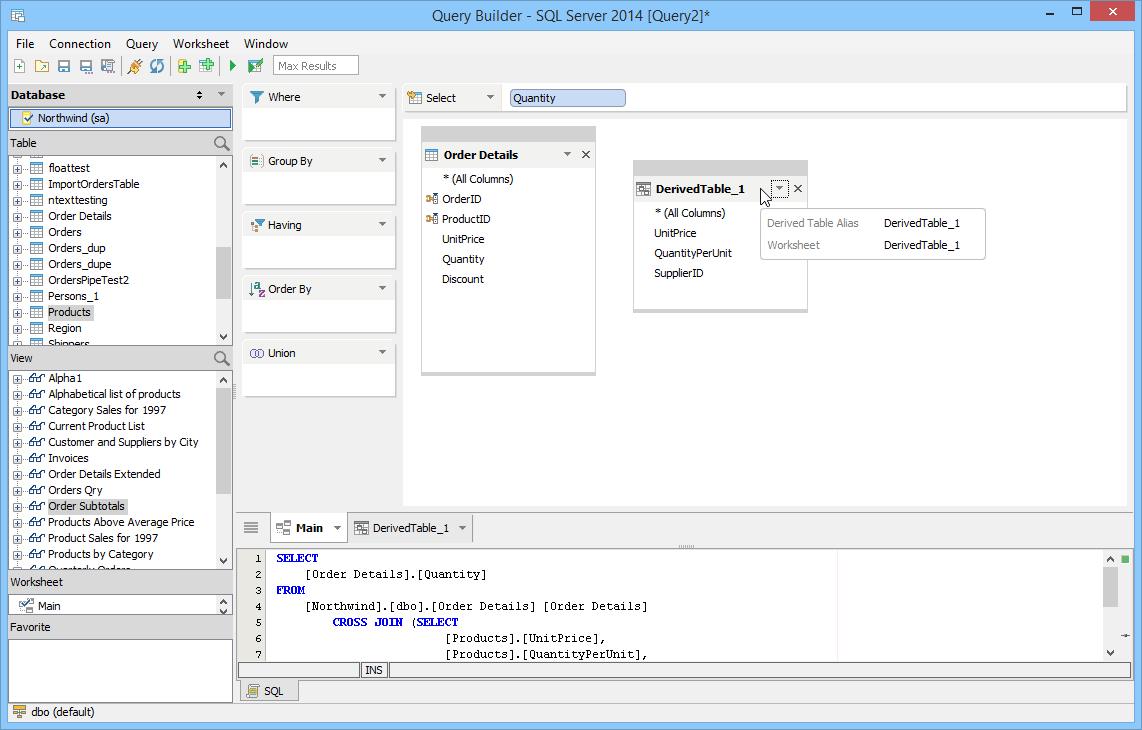1142x730 pixels.
Task: Open the Order Details table dropdown arrow
Action: point(567,155)
